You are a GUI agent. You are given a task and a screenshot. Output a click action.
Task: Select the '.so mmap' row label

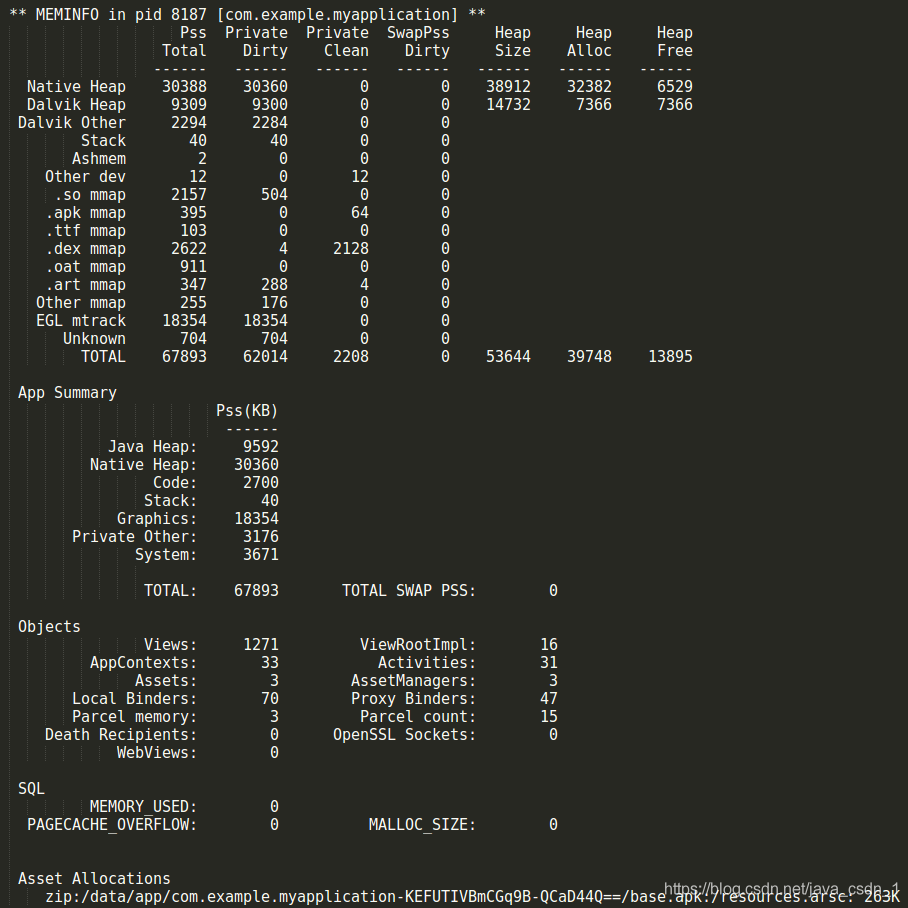(x=90, y=195)
